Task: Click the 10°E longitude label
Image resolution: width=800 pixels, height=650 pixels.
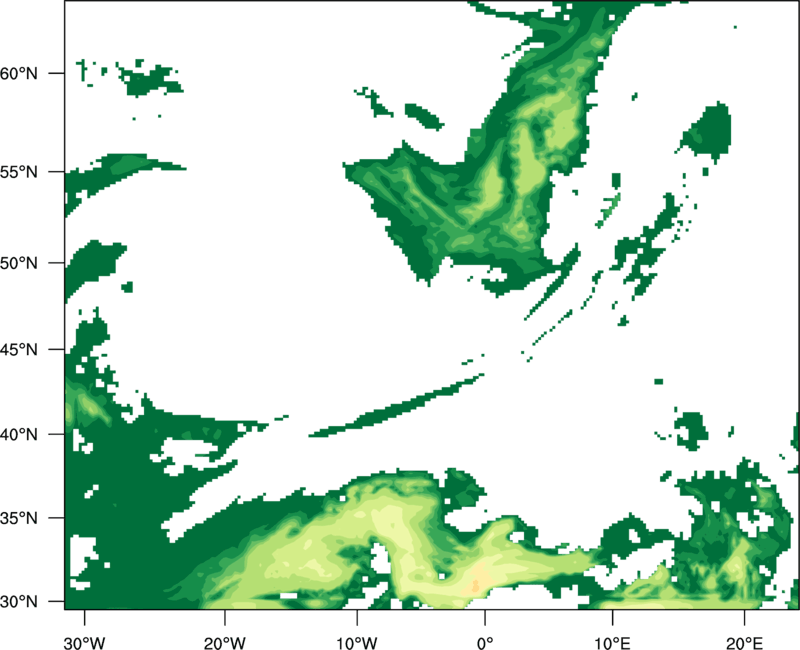Action: 612,643
